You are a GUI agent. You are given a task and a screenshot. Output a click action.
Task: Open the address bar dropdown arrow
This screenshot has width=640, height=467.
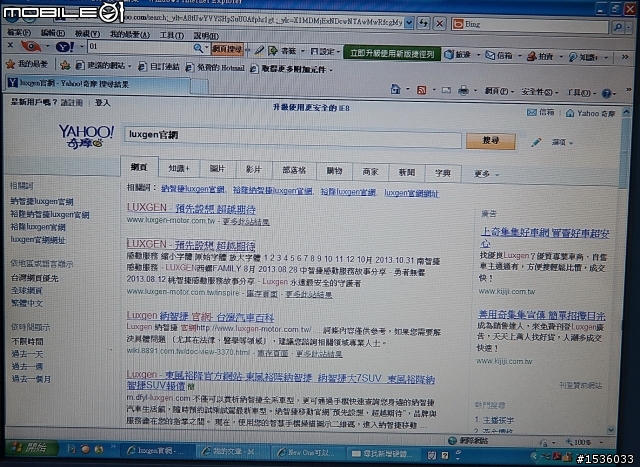click(x=409, y=23)
